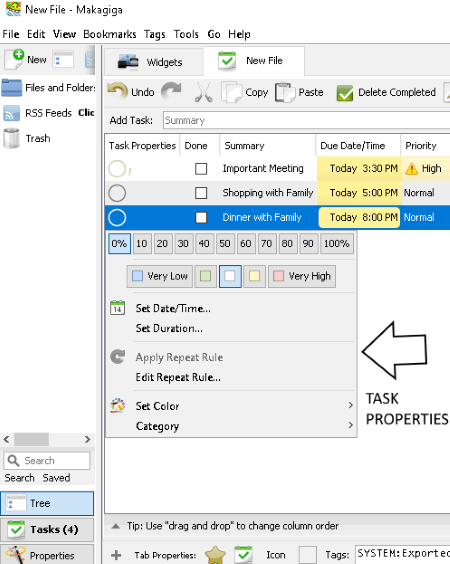Image resolution: width=450 pixels, height=564 pixels.
Task: Click the Cut scissors icon
Action: 204,92
